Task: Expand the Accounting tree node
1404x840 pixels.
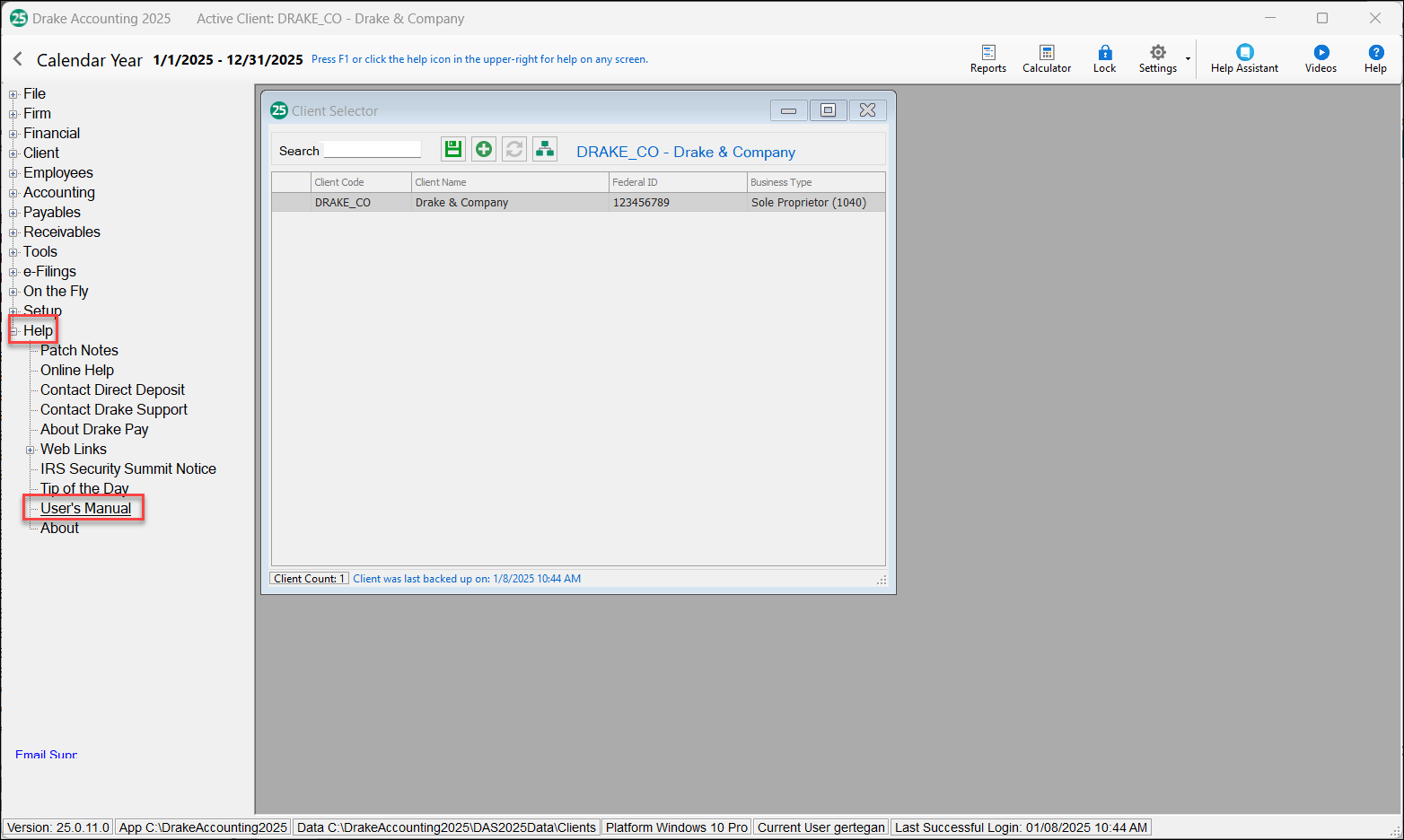Action: coord(12,192)
